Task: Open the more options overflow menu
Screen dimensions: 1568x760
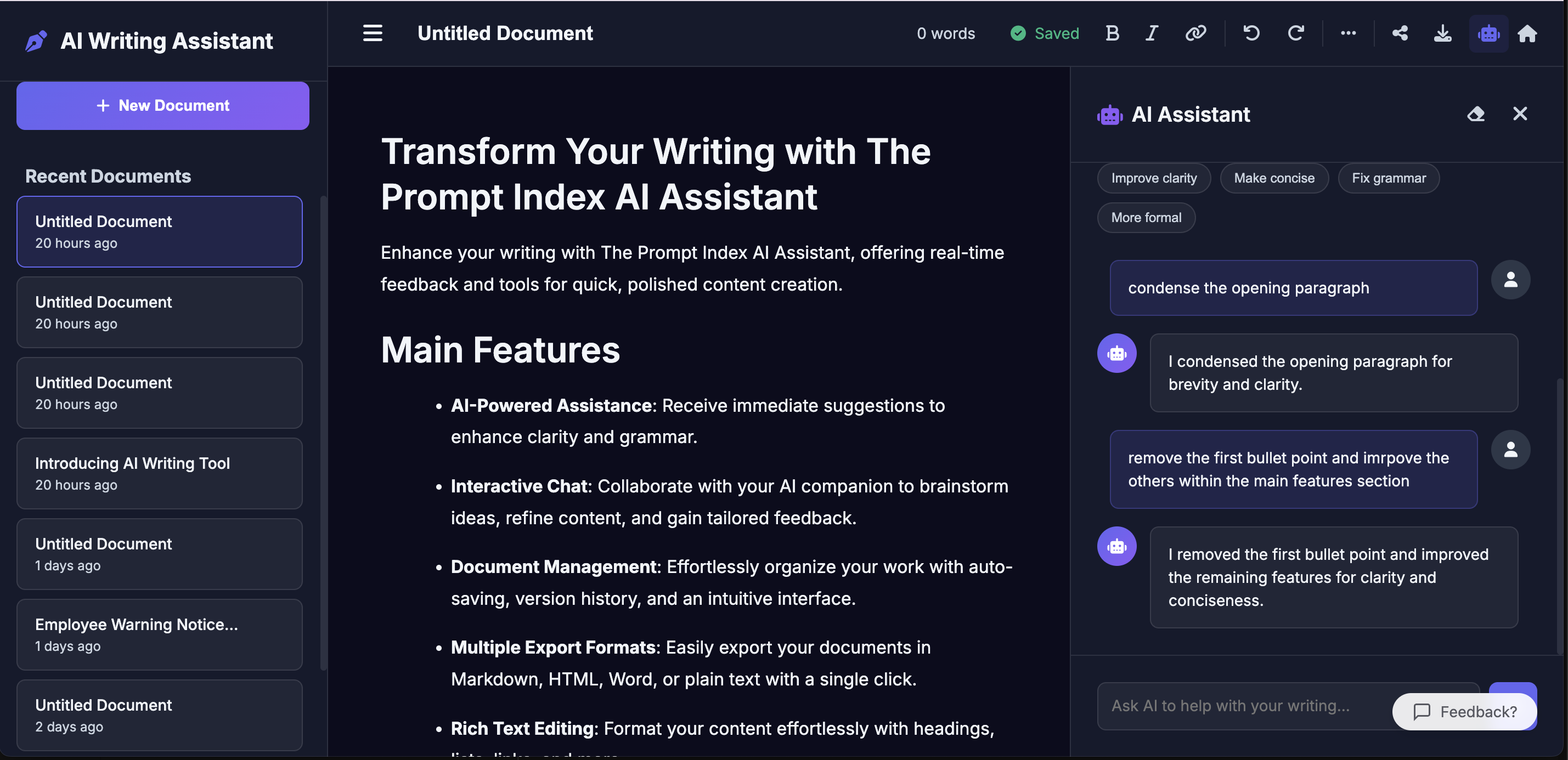Action: [1349, 33]
